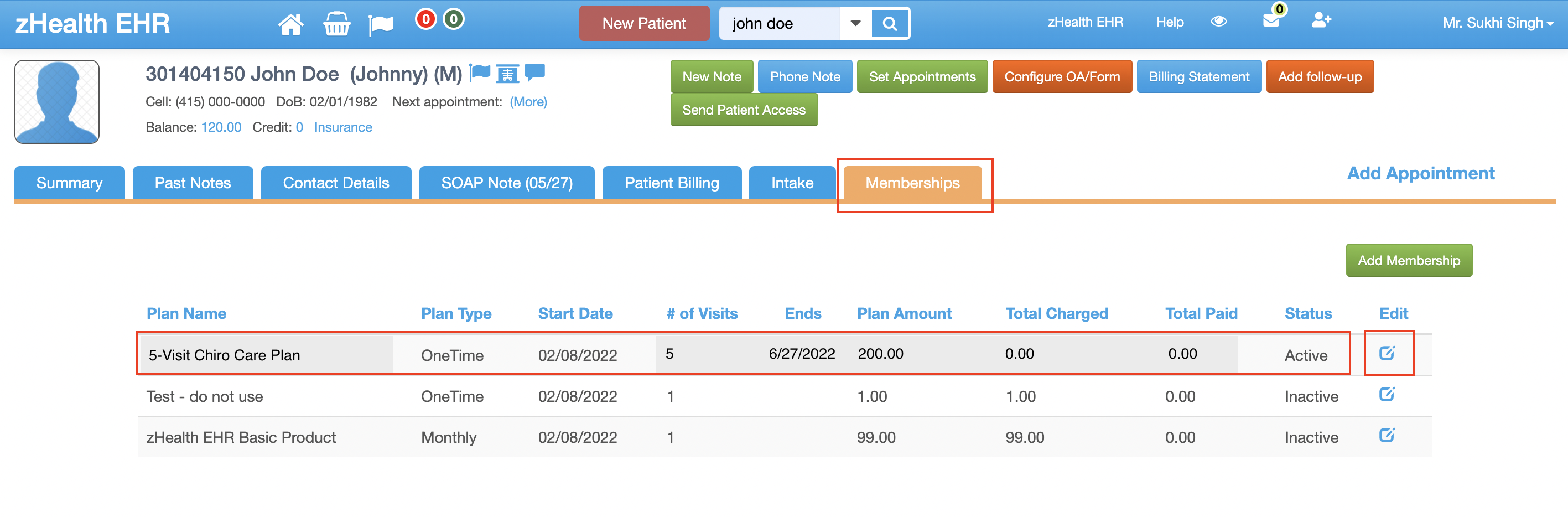Click the 200.00 plan amount cell
1568x517 pixels.
(880, 353)
